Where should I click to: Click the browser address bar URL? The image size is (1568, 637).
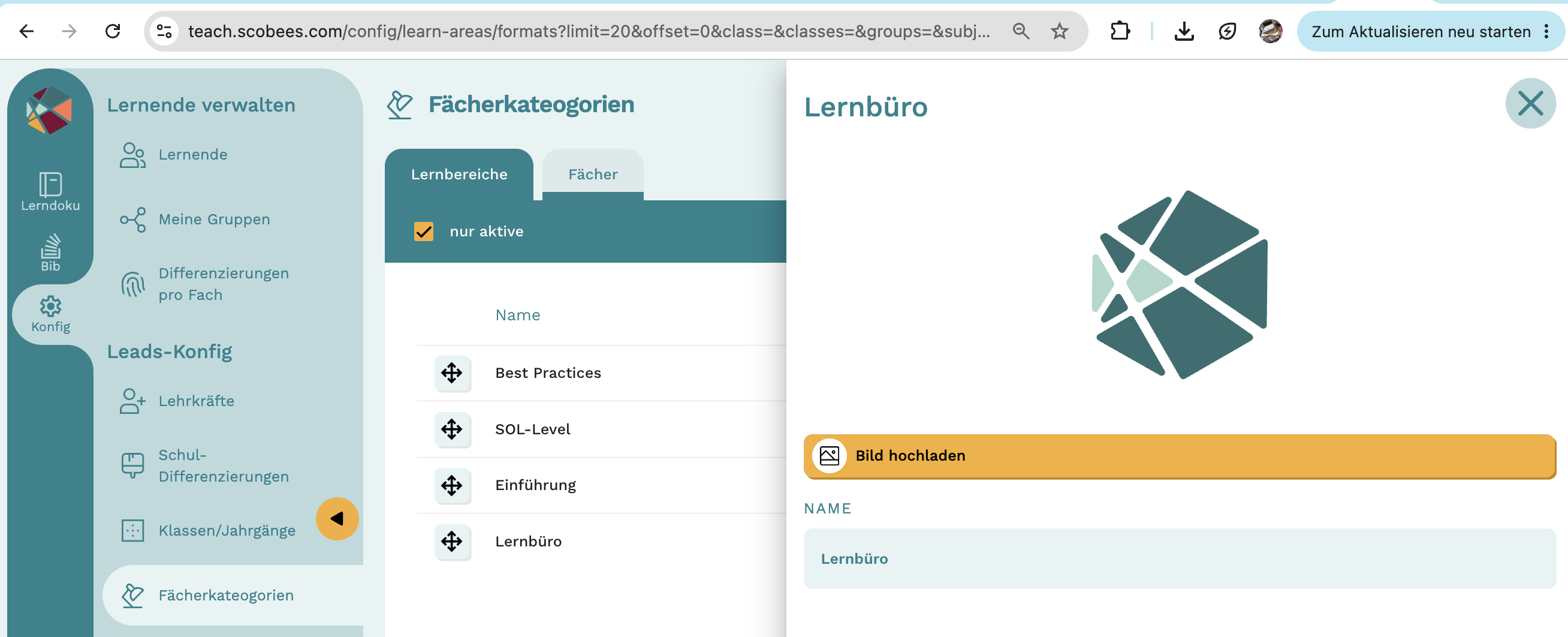(589, 31)
